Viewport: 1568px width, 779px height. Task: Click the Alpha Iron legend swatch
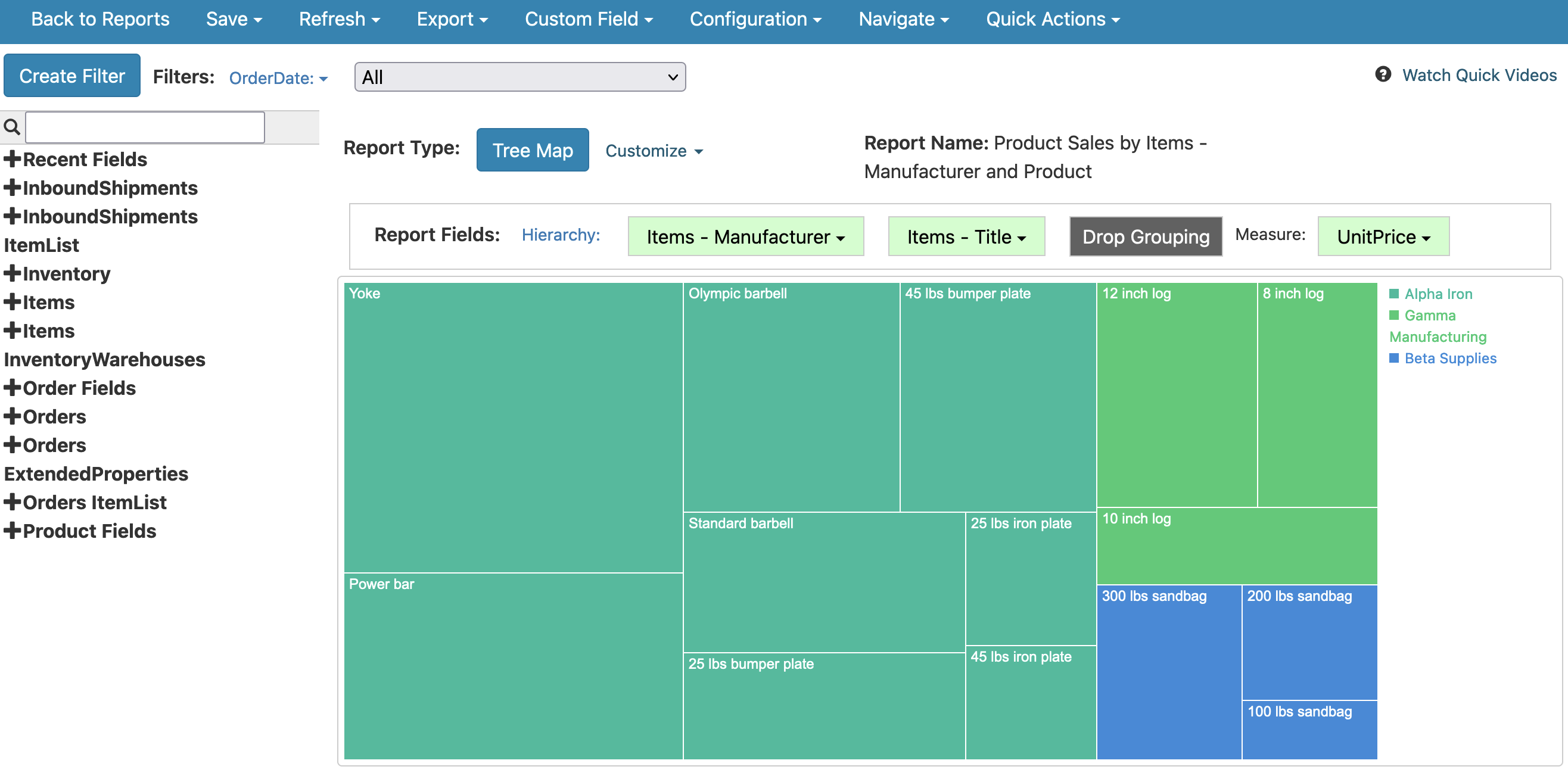coord(1394,294)
